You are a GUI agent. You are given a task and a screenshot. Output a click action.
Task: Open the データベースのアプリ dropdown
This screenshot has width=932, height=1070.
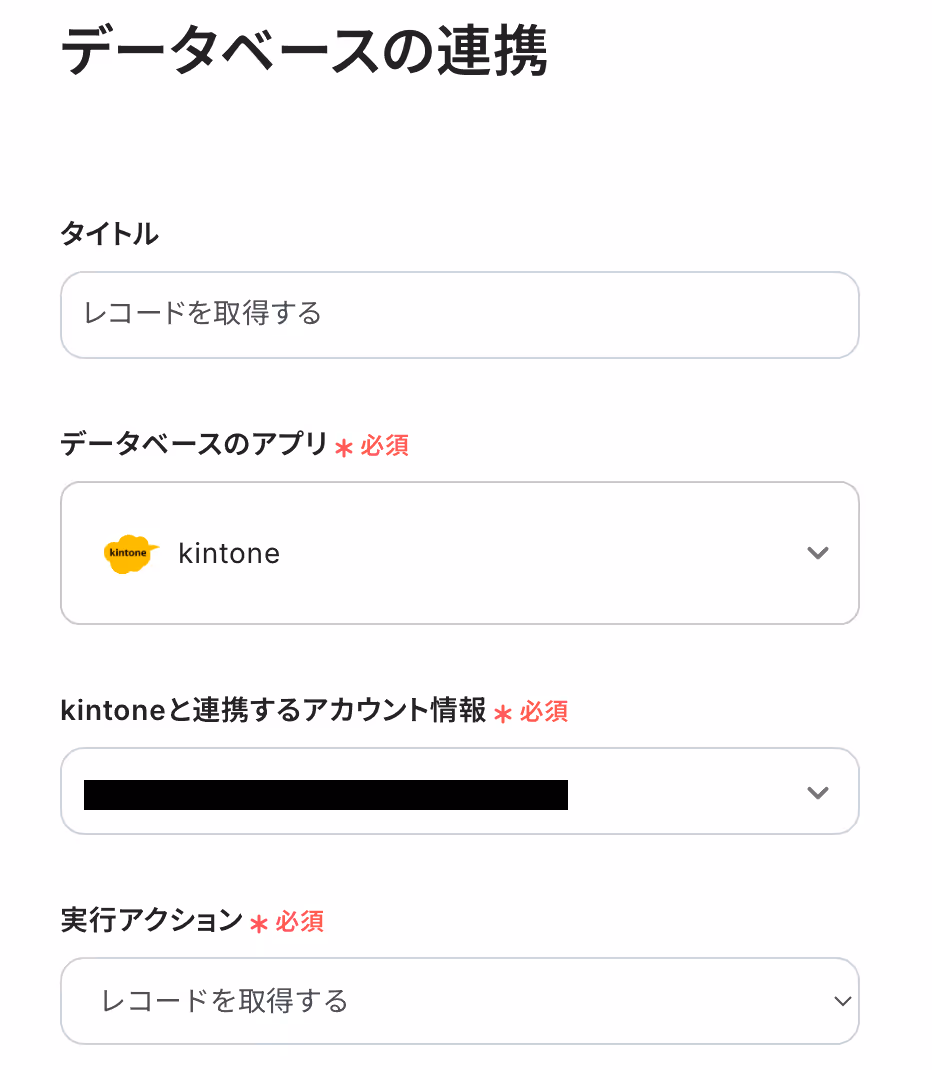click(x=460, y=553)
